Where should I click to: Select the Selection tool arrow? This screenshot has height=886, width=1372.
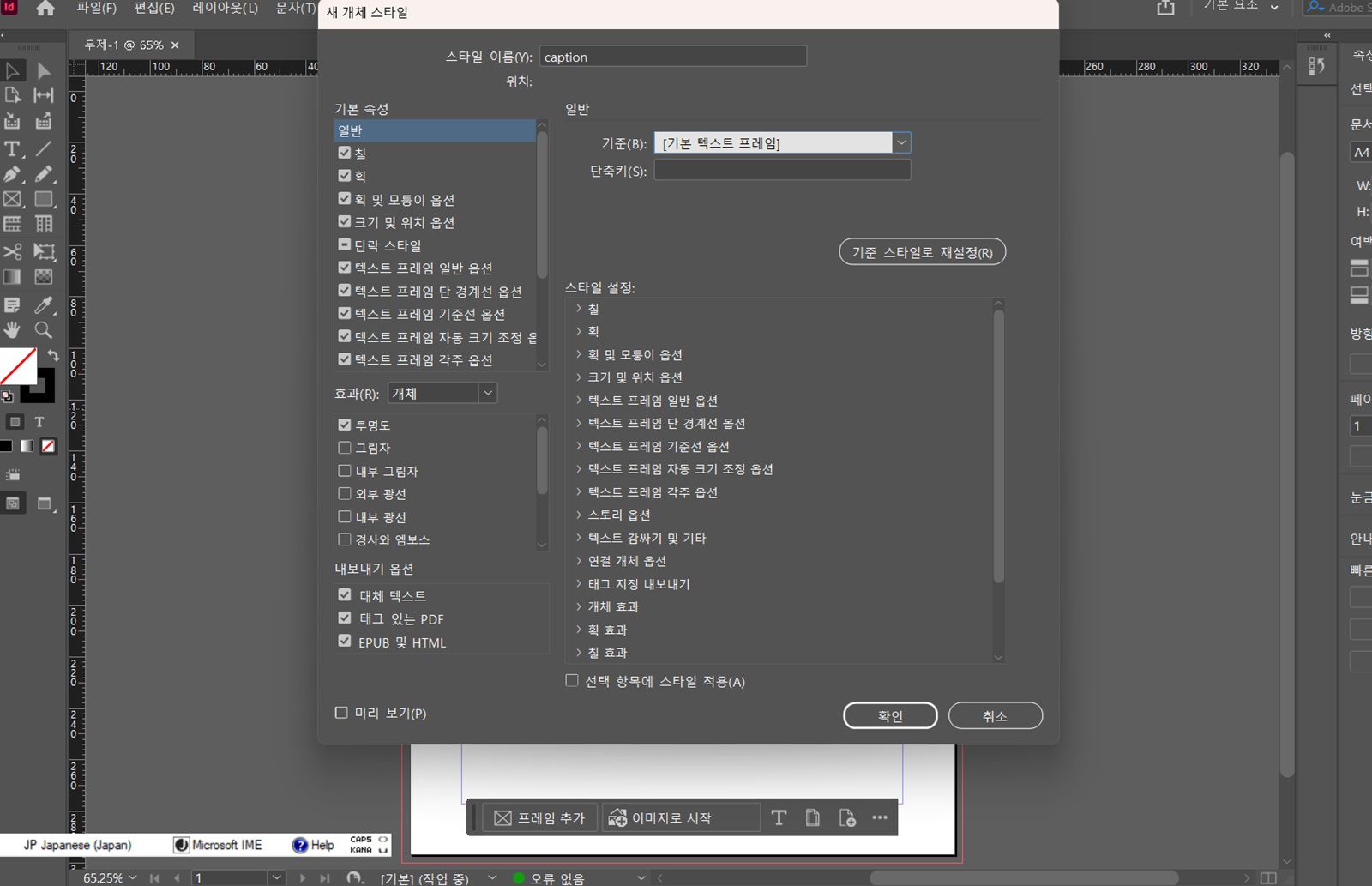13,70
